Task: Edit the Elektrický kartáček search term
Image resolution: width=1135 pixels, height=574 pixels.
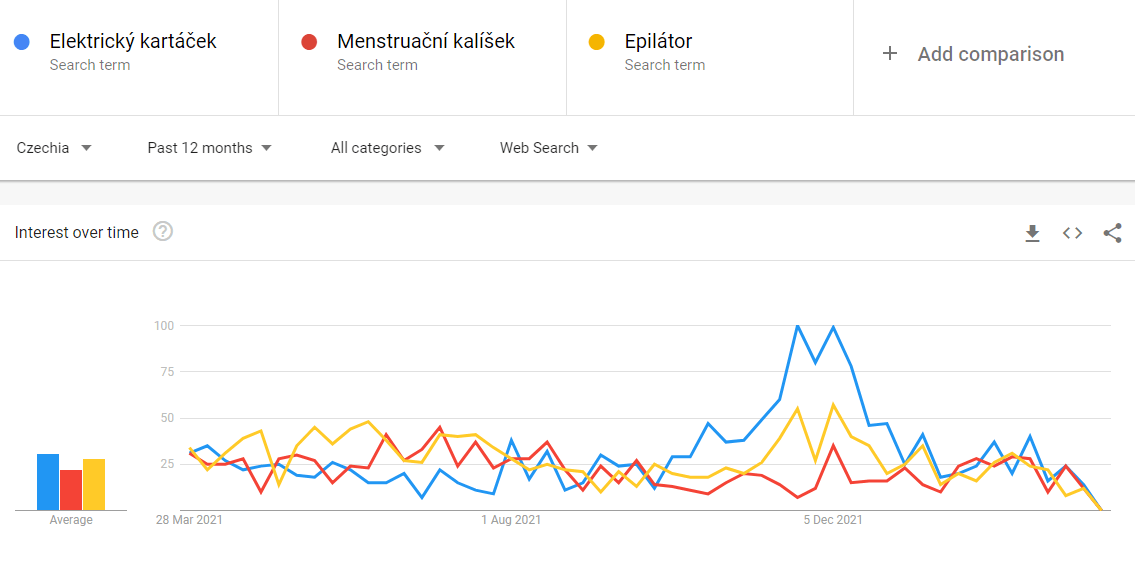Action: pos(133,42)
